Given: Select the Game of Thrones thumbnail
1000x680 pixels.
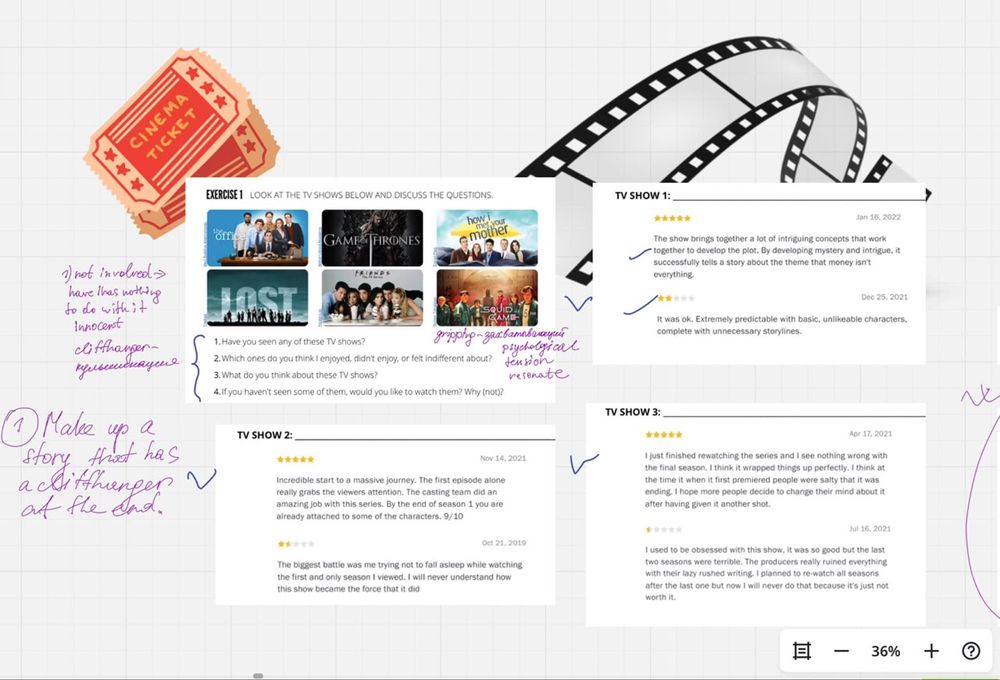Looking at the screenshot, I should [372, 237].
